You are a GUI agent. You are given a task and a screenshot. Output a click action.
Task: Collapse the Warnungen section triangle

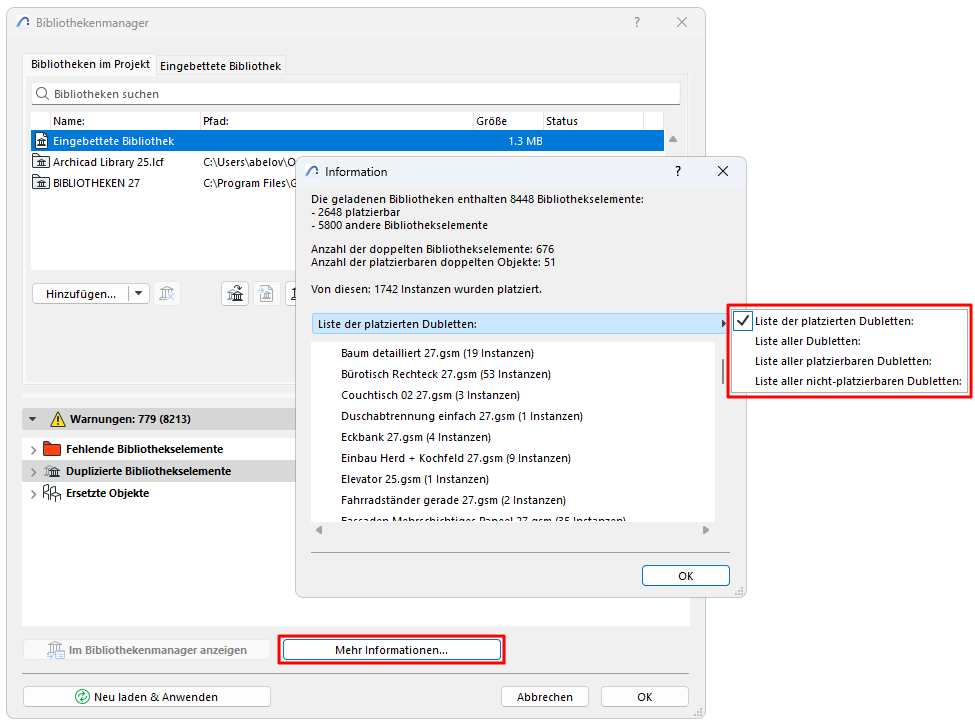33,419
